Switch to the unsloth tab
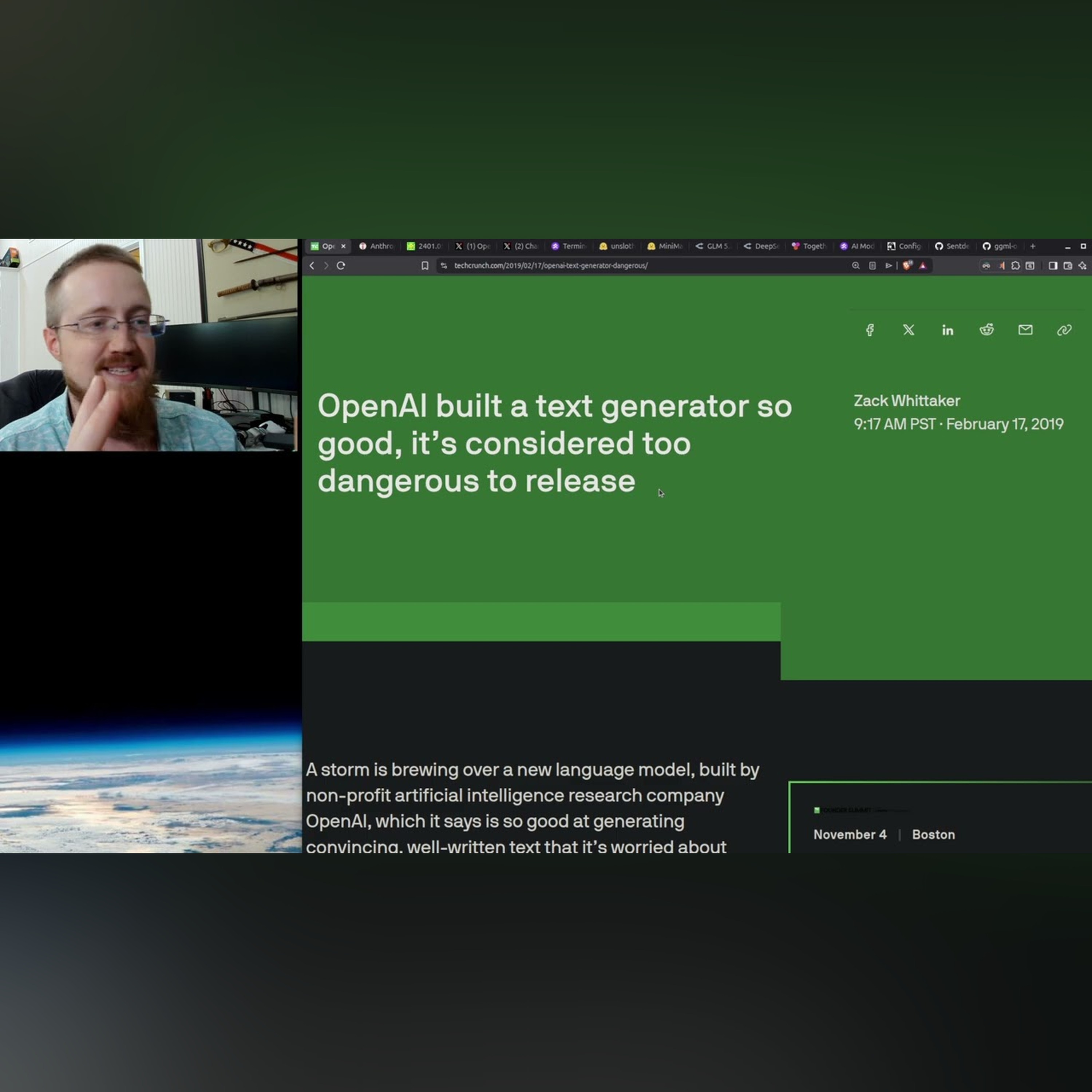The image size is (1092, 1092). [617, 246]
